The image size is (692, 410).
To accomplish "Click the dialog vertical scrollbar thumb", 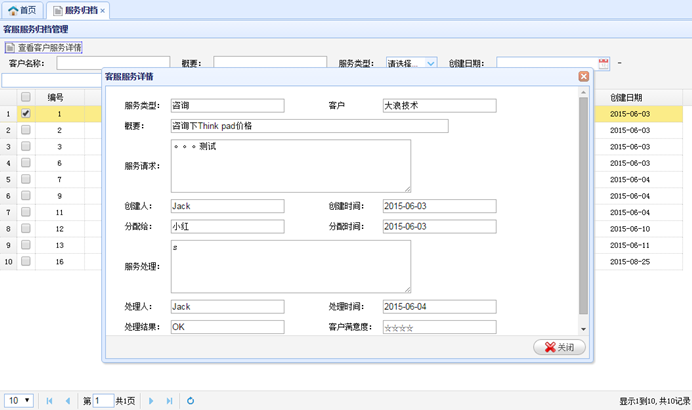I will tap(583, 206).
